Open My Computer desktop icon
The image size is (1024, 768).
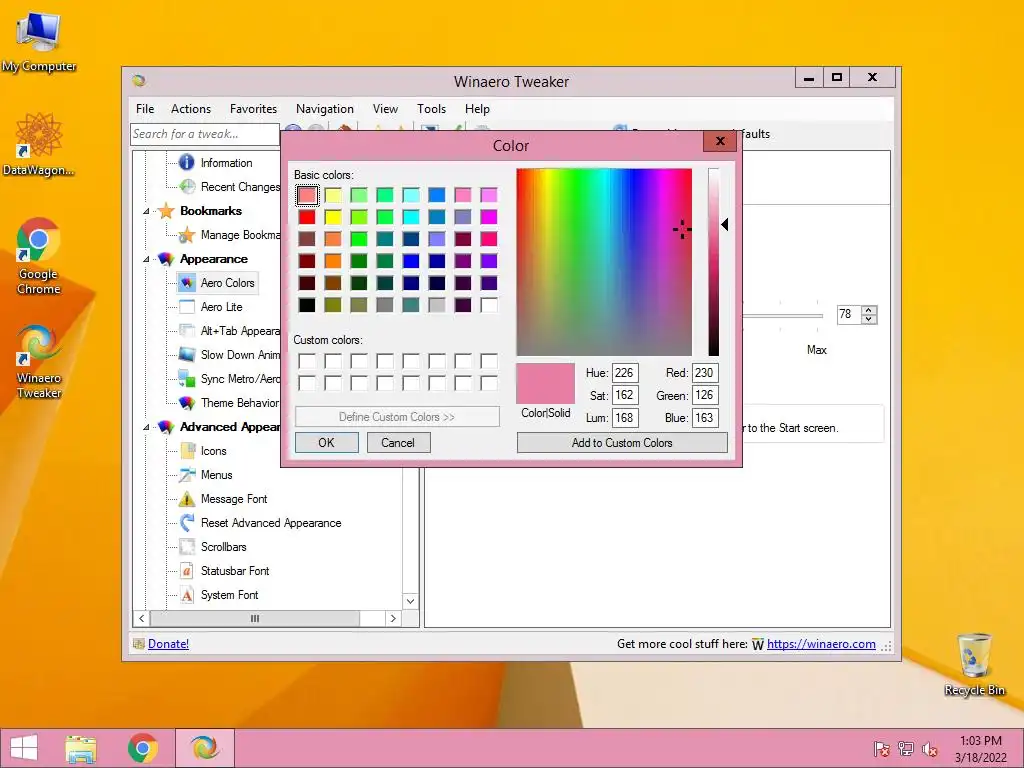[39, 42]
